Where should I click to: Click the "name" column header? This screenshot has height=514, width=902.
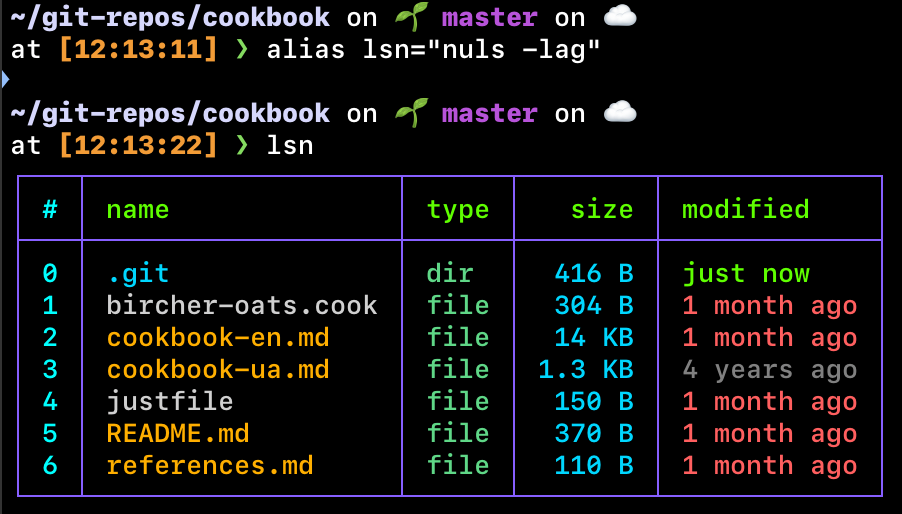138,209
